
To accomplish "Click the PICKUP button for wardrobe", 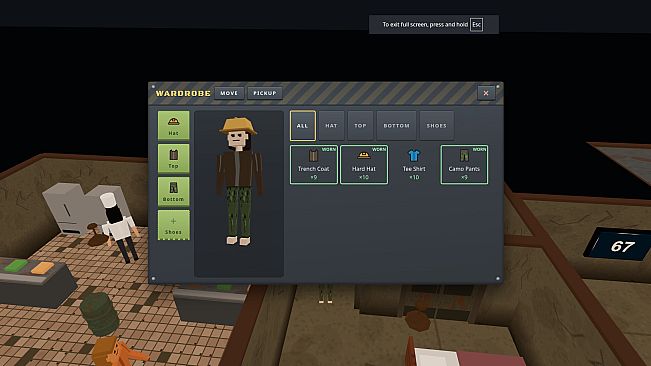I will click(265, 93).
